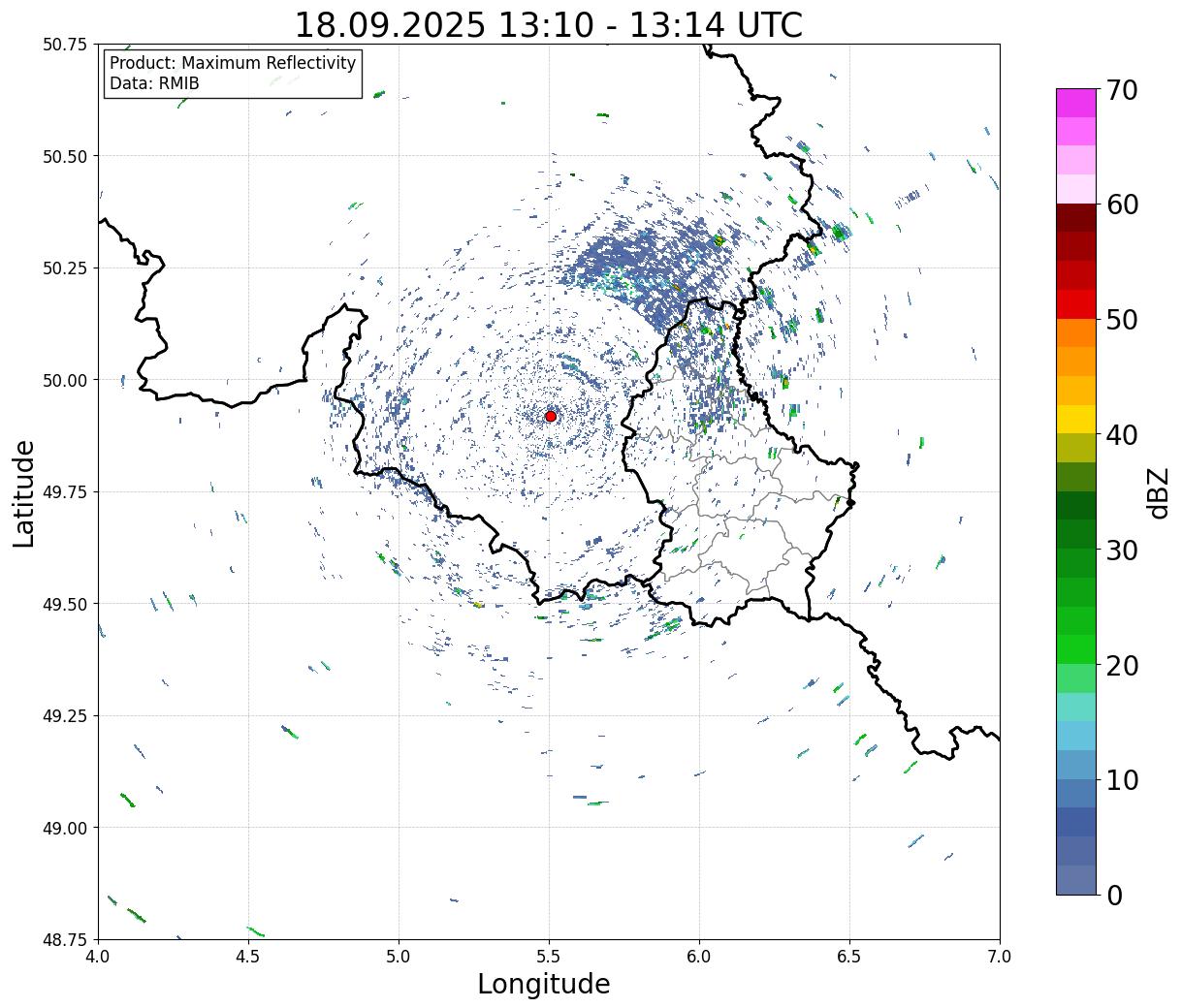The width and height of the screenshot is (1182, 1008).
Task: Pick the yellow colorbar segment above 40
Action: point(1076,420)
